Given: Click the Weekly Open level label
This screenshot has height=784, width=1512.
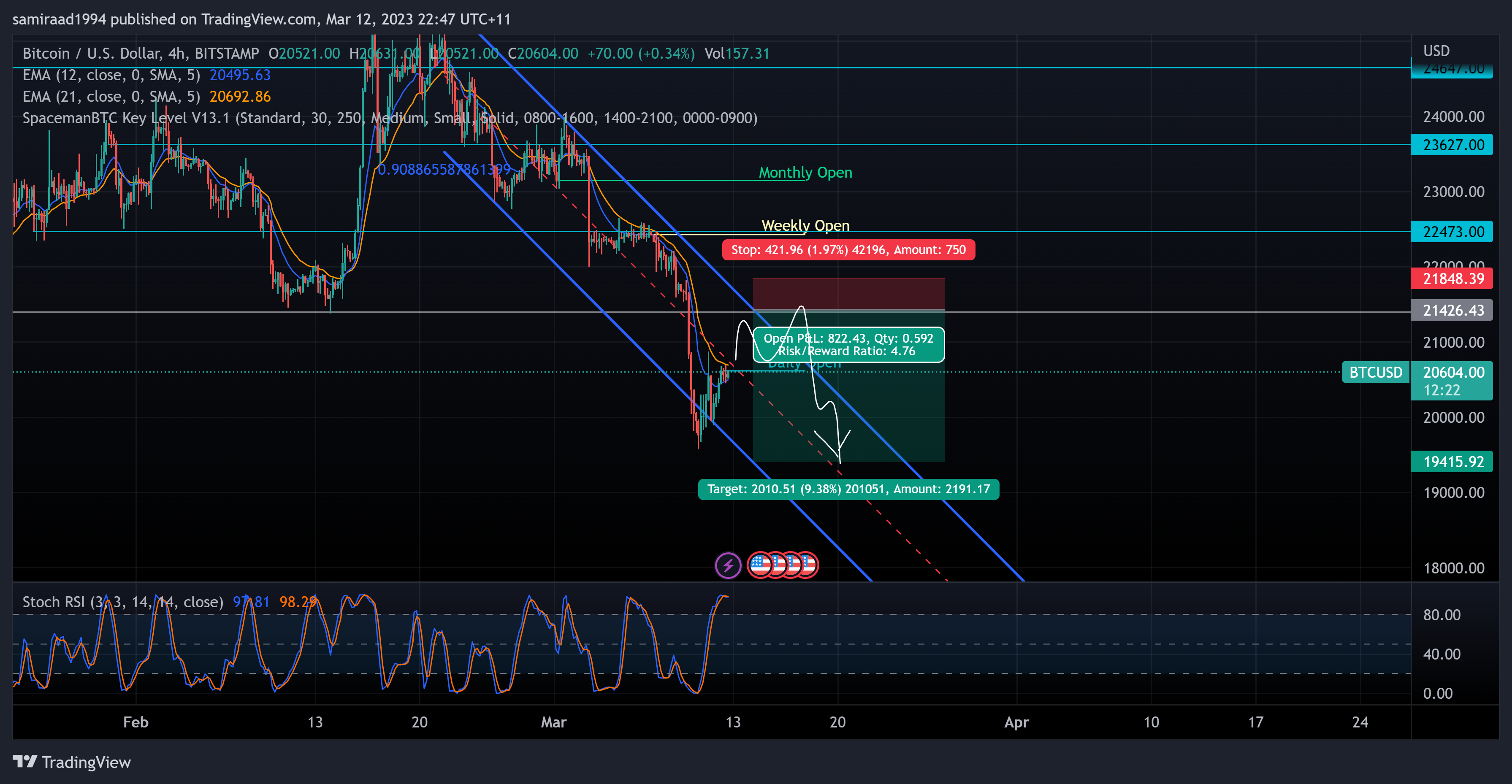Looking at the screenshot, I should click(x=805, y=225).
